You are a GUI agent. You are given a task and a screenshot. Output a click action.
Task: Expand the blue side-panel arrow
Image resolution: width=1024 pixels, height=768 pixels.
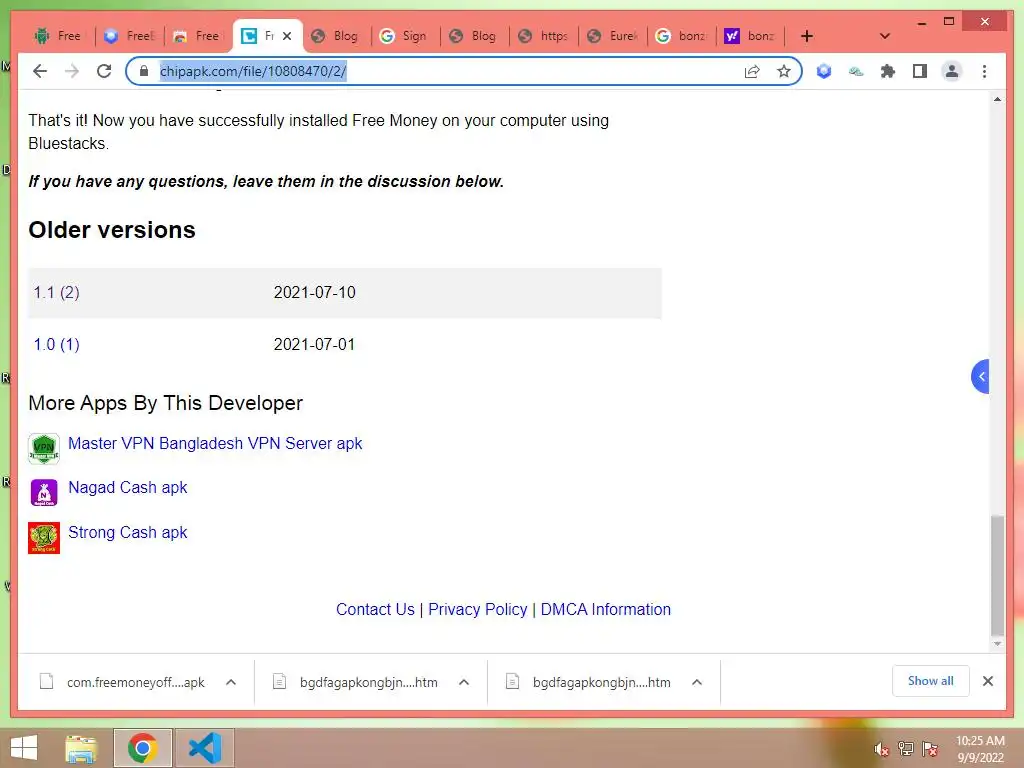click(980, 376)
